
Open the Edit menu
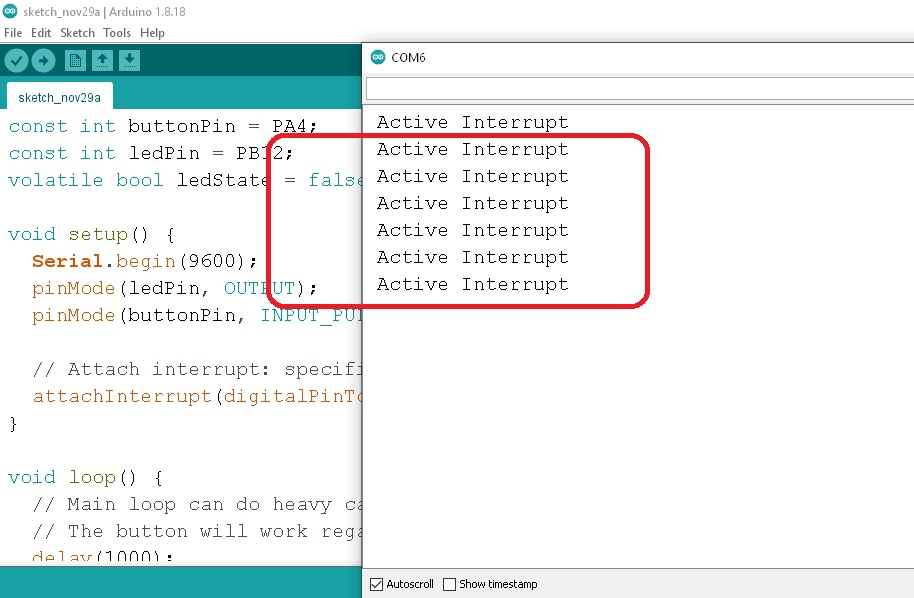(x=41, y=32)
